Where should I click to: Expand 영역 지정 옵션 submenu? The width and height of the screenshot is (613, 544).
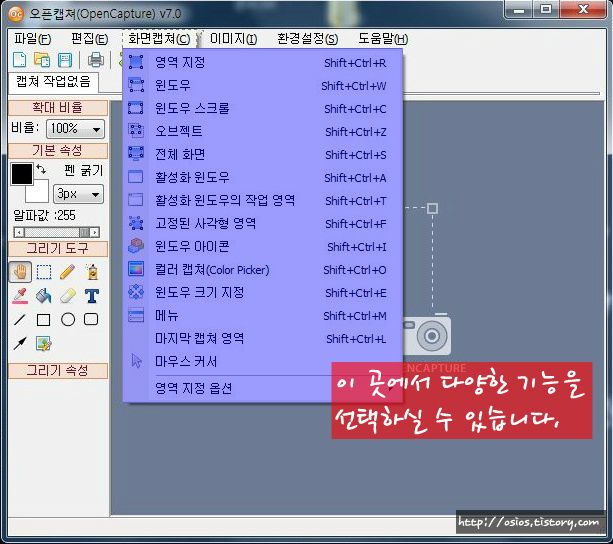262,388
